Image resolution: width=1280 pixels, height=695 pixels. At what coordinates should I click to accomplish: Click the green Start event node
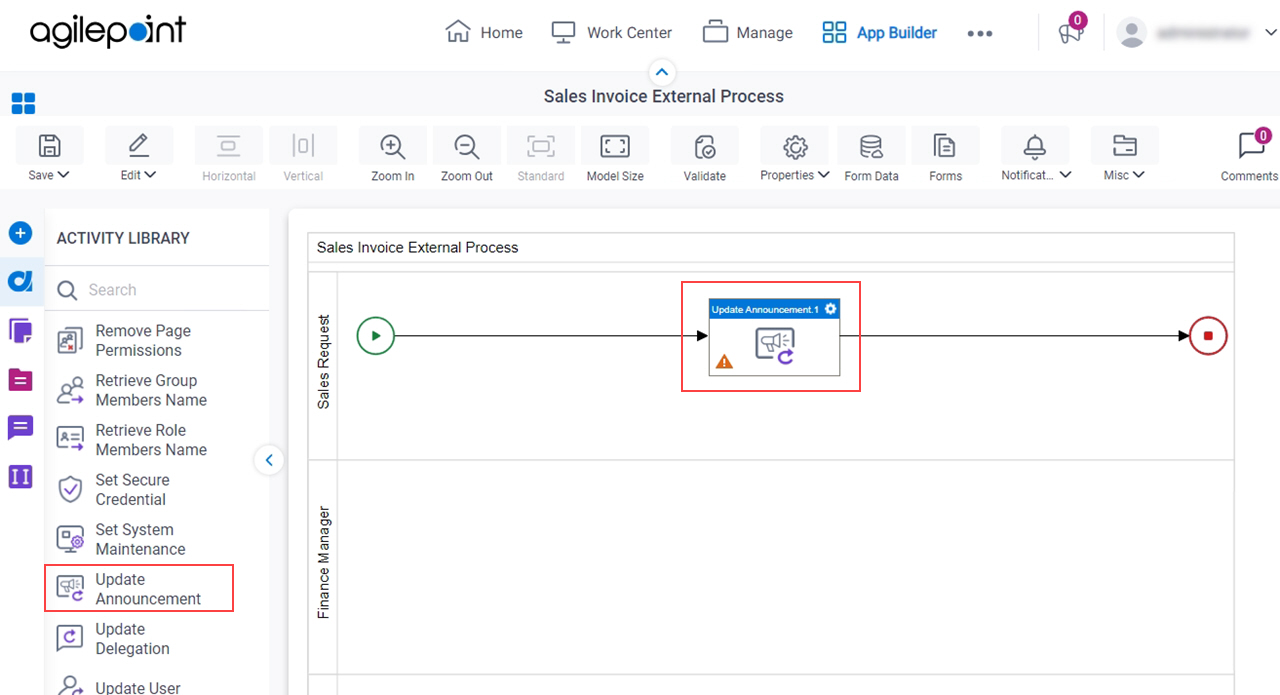click(x=376, y=336)
